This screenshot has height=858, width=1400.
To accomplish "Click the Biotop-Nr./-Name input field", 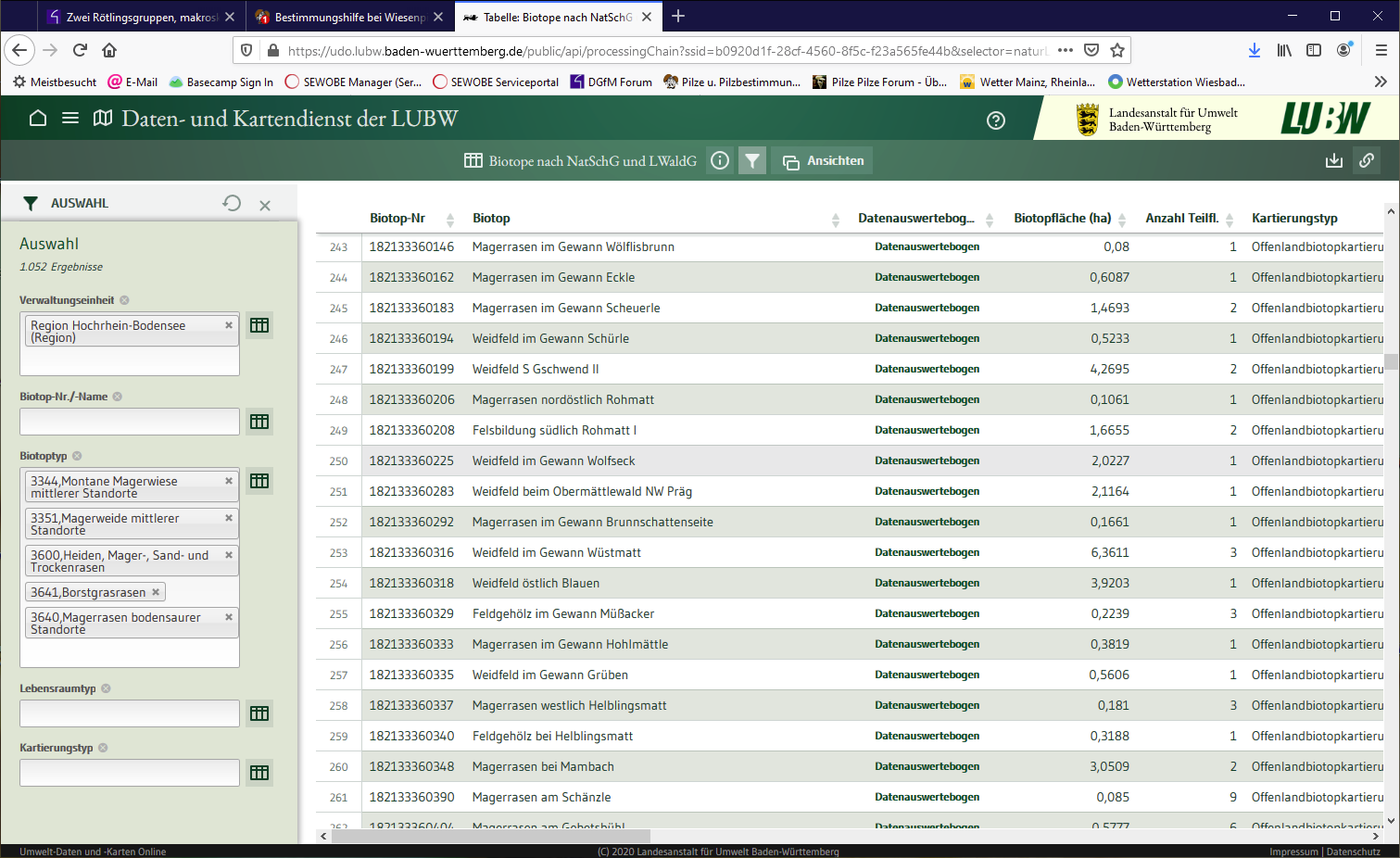I will click(x=130, y=422).
